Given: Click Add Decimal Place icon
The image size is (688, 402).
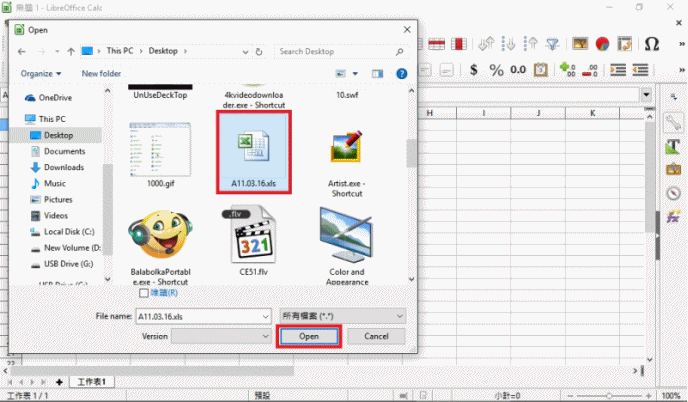Looking at the screenshot, I should [568, 69].
